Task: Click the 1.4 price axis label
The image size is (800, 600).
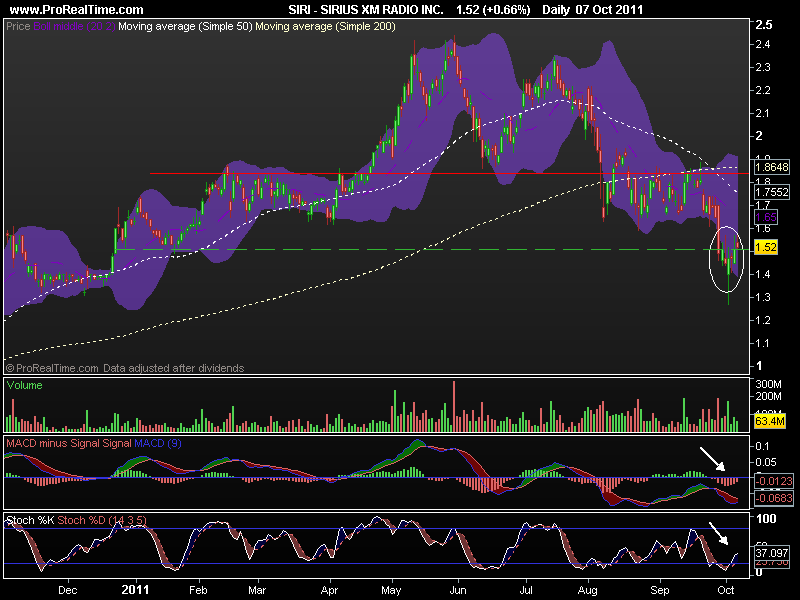Action: (763, 274)
